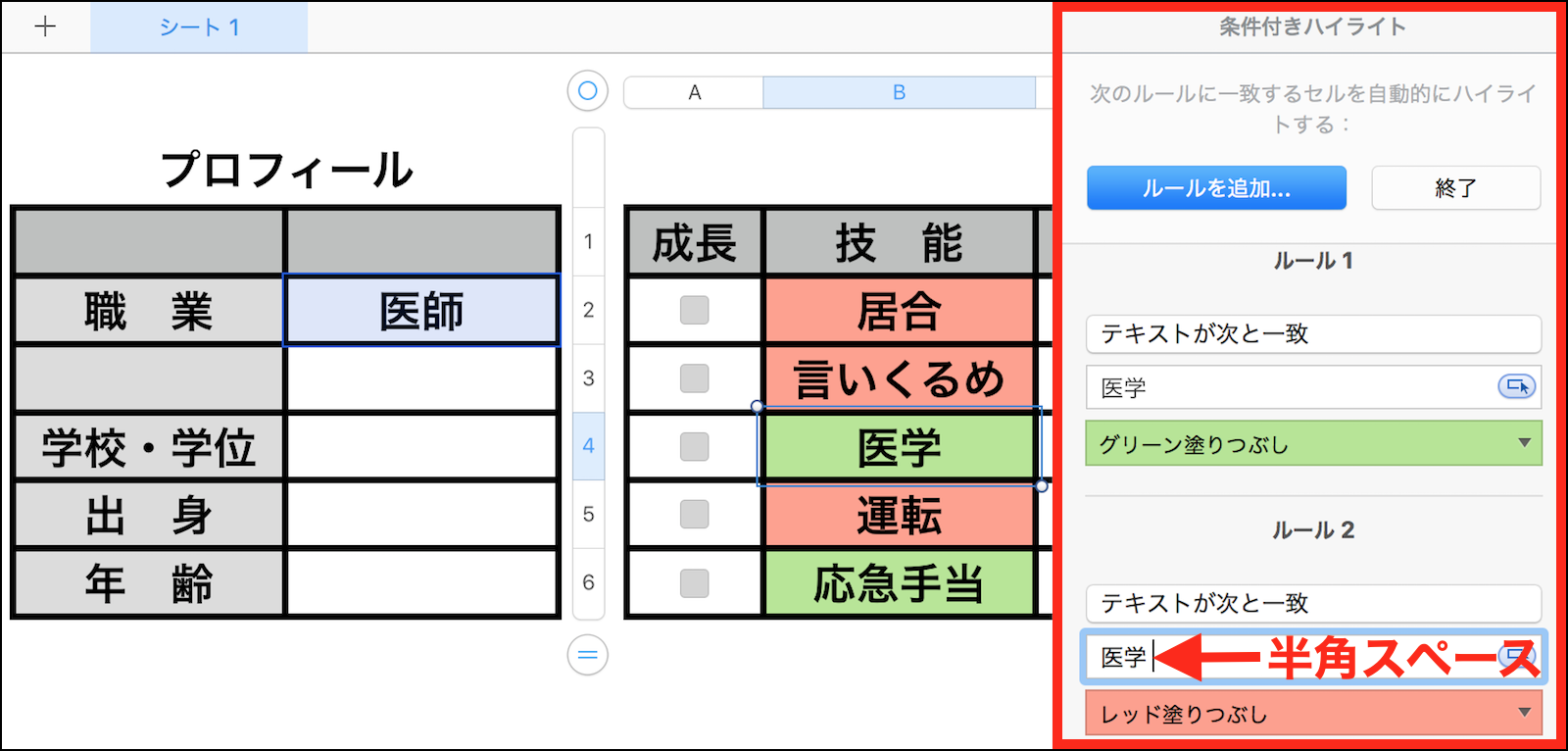Click cell reference icon in Rule 1 field
This screenshot has height=751, width=1568.
1516,387
